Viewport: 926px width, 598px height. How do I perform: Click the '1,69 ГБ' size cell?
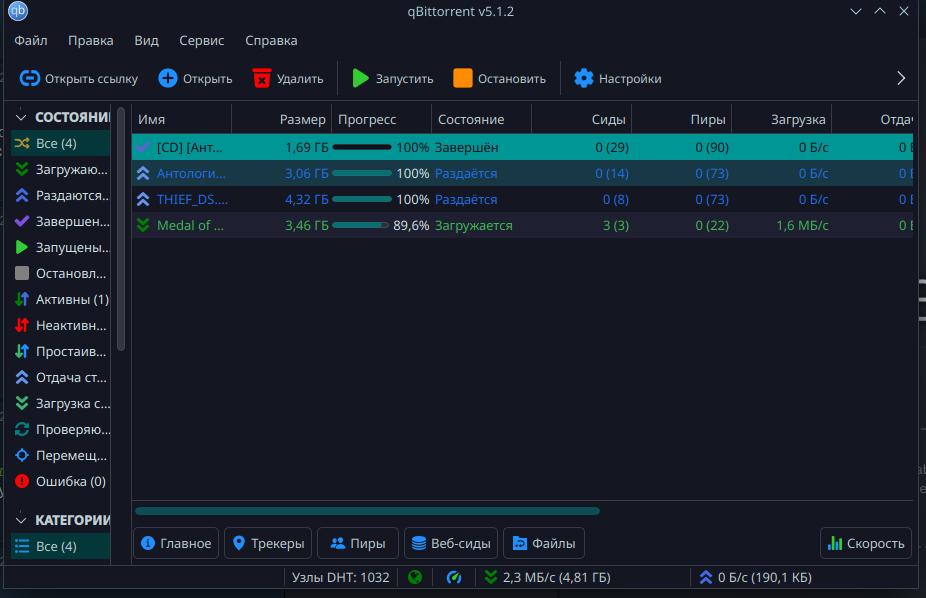307,148
